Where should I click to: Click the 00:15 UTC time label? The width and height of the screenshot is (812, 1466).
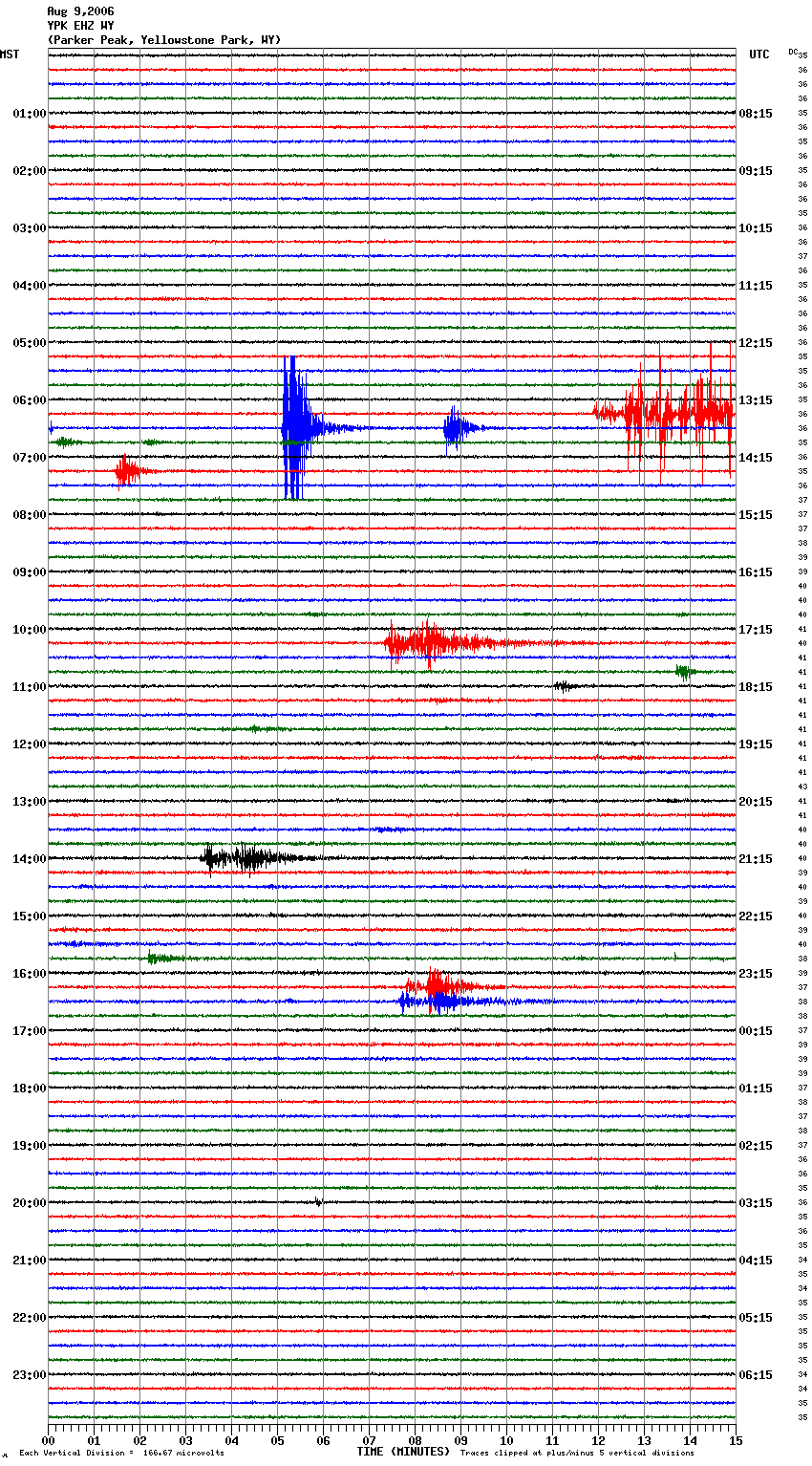coord(756,1031)
